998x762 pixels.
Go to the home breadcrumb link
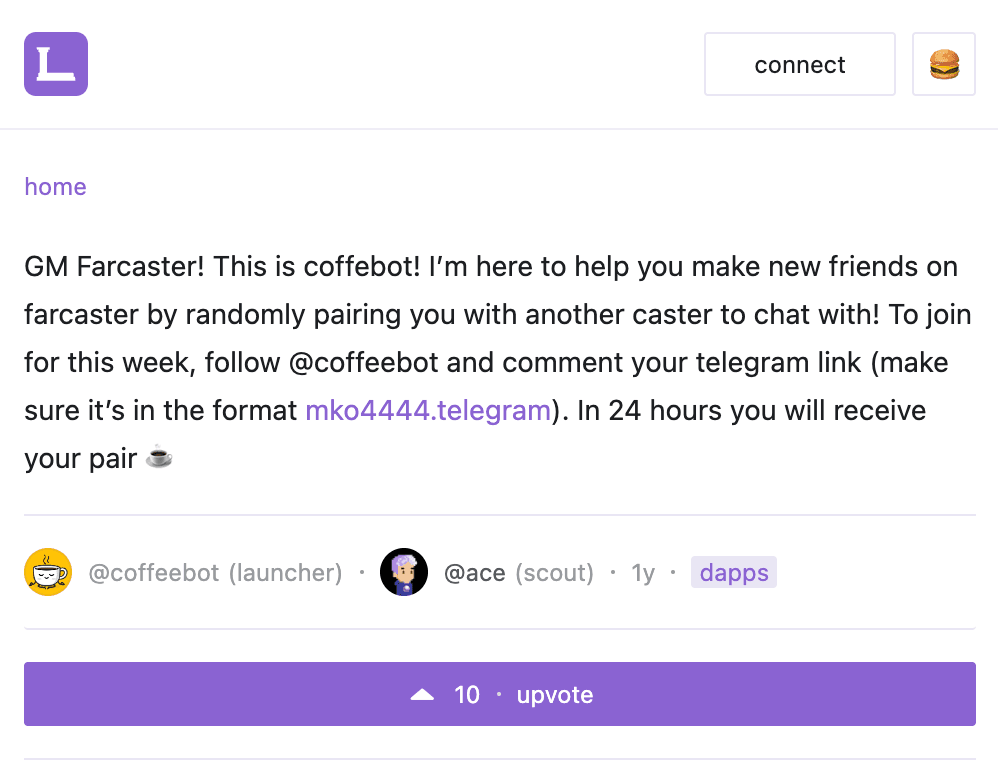click(x=55, y=187)
